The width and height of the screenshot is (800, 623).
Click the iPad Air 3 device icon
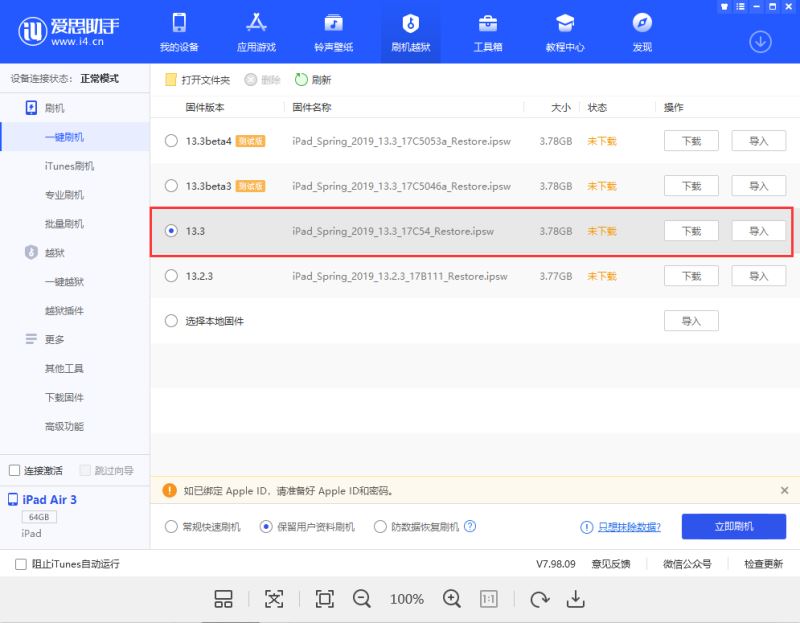click(13, 500)
